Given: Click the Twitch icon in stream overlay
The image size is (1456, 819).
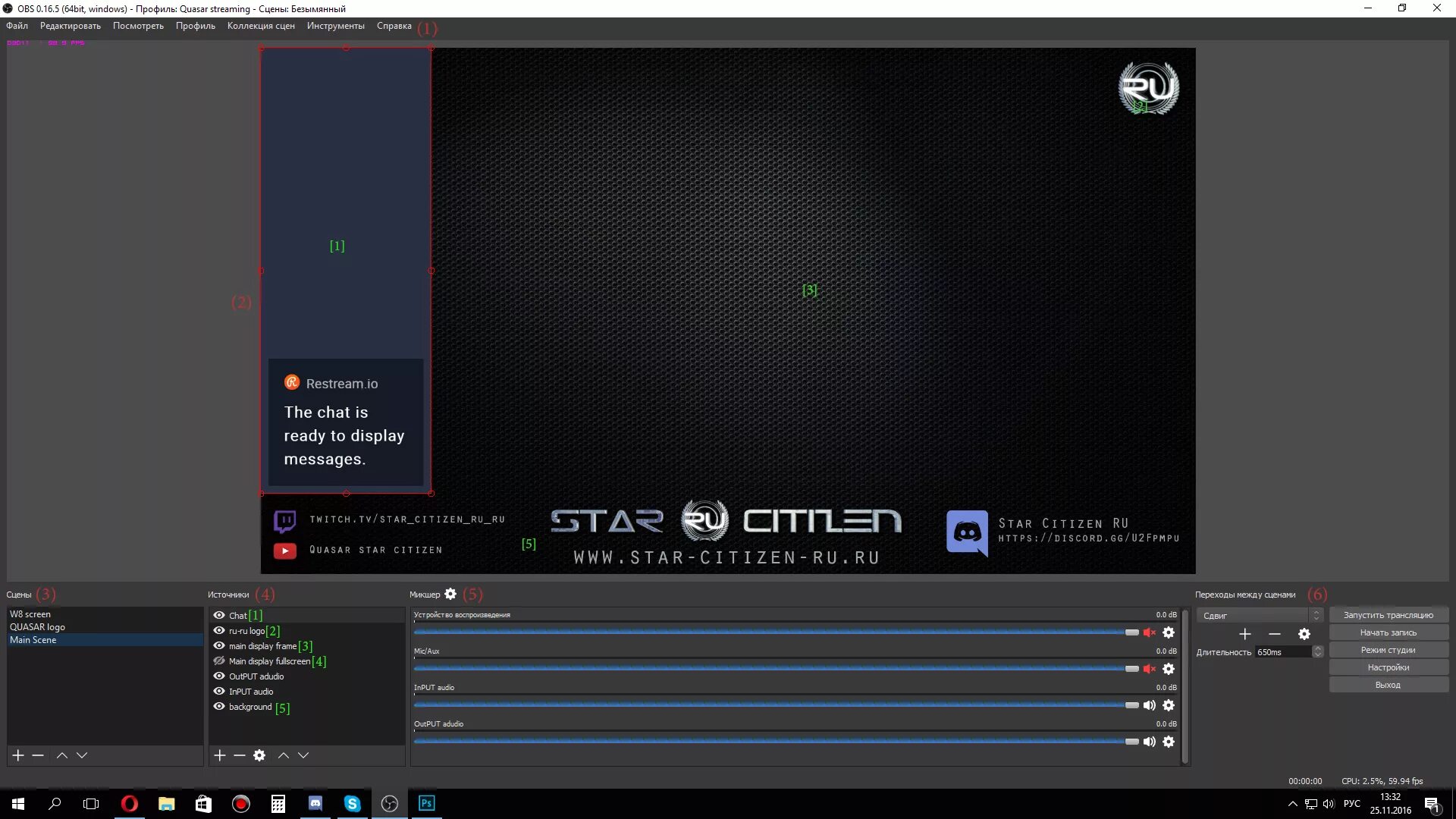Looking at the screenshot, I should [x=285, y=518].
